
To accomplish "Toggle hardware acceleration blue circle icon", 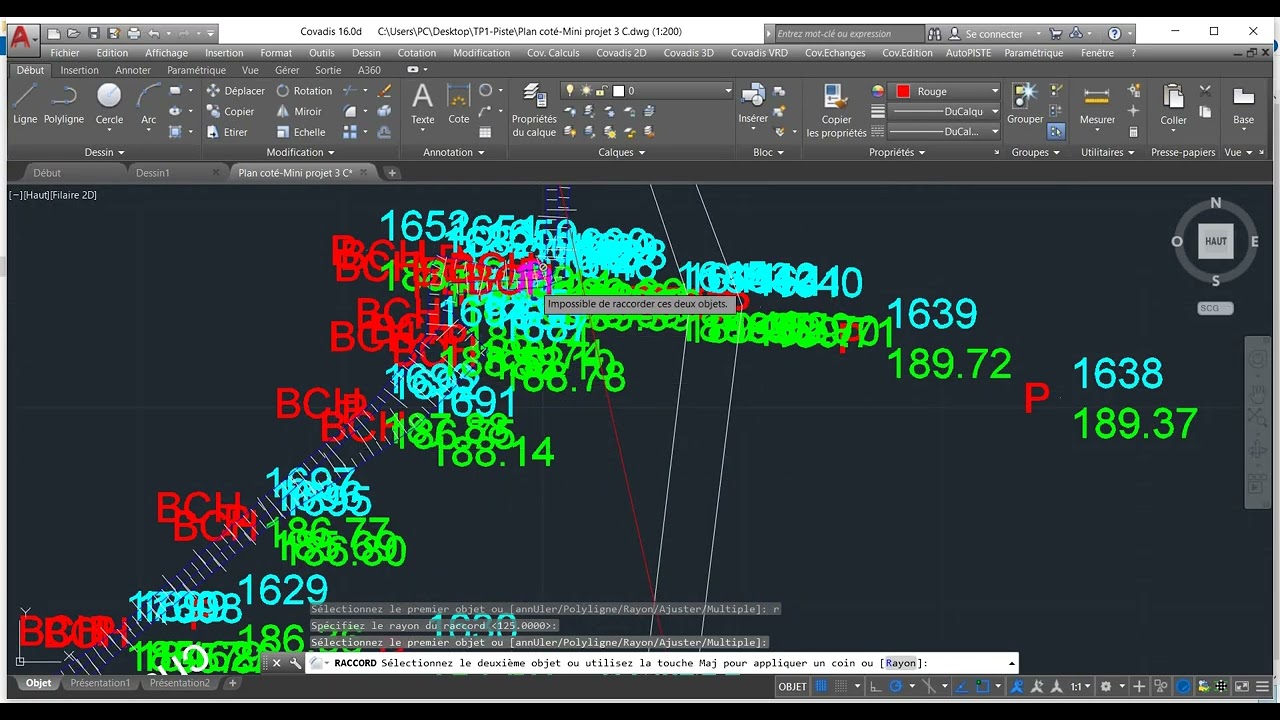I will [x=1183, y=686].
